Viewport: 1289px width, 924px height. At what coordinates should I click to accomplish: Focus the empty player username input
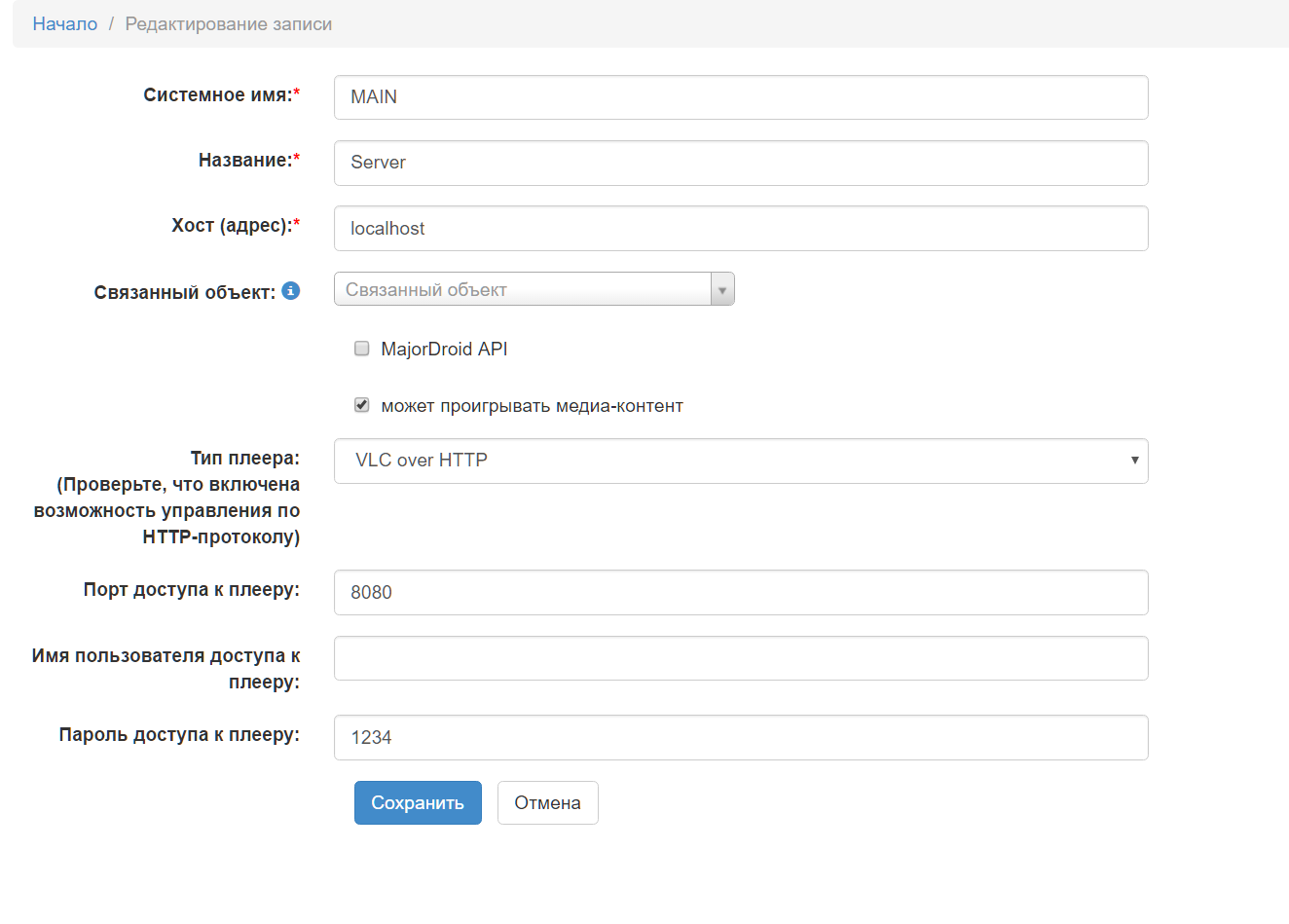tap(740, 658)
